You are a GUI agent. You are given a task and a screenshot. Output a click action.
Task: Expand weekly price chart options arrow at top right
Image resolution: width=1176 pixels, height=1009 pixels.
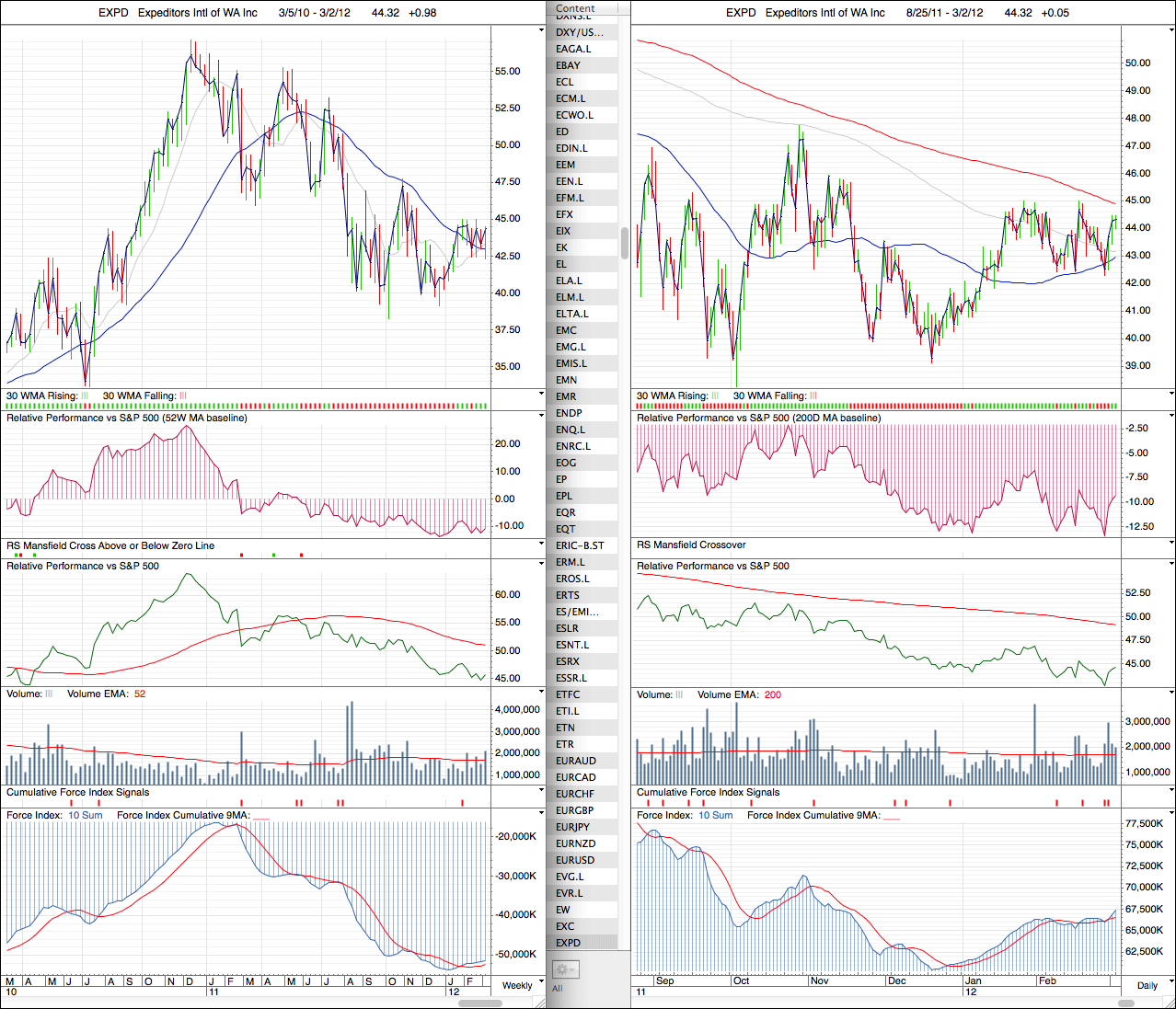pos(541,30)
